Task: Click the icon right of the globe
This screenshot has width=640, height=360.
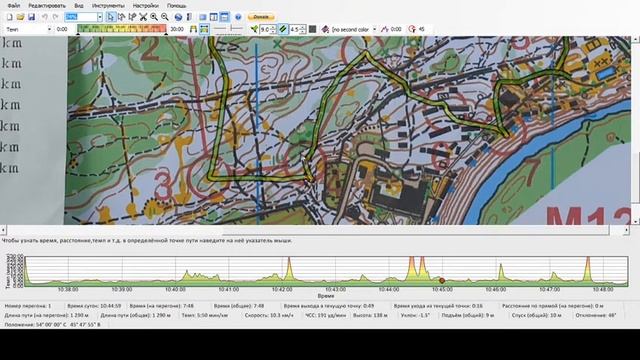Action: [x=189, y=17]
